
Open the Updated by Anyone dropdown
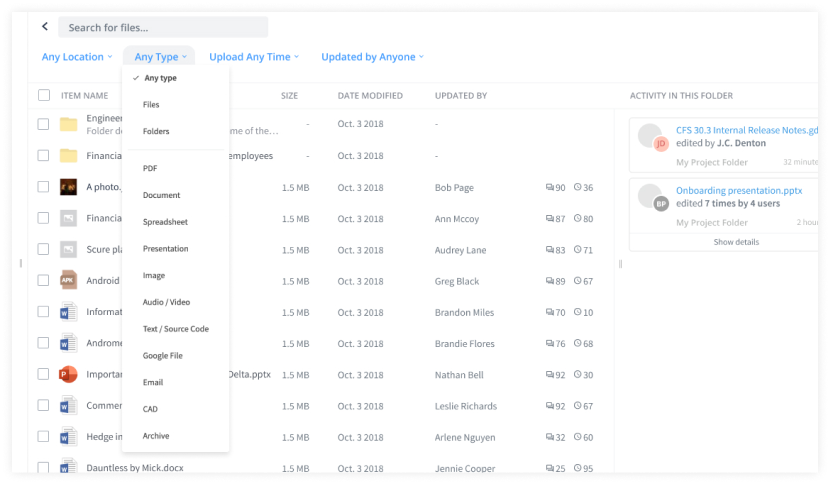click(372, 57)
